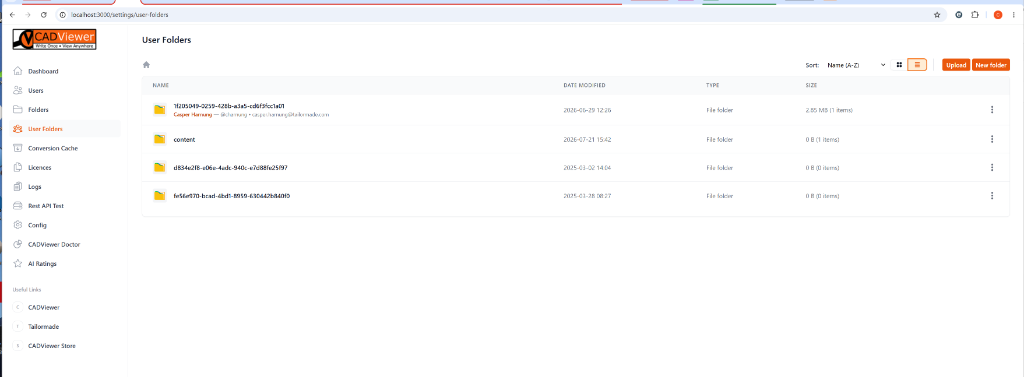Image resolution: width=1024 pixels, height=377 pixels.
Task: Click the browser forward arrow
Action: 27,14
